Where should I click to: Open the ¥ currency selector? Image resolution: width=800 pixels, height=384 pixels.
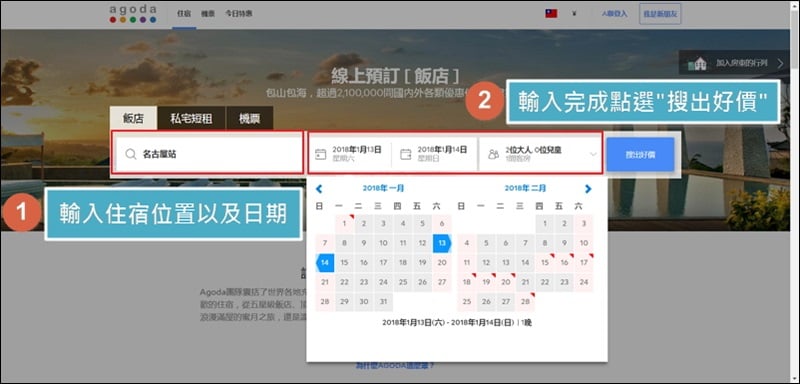pos(574,14)
